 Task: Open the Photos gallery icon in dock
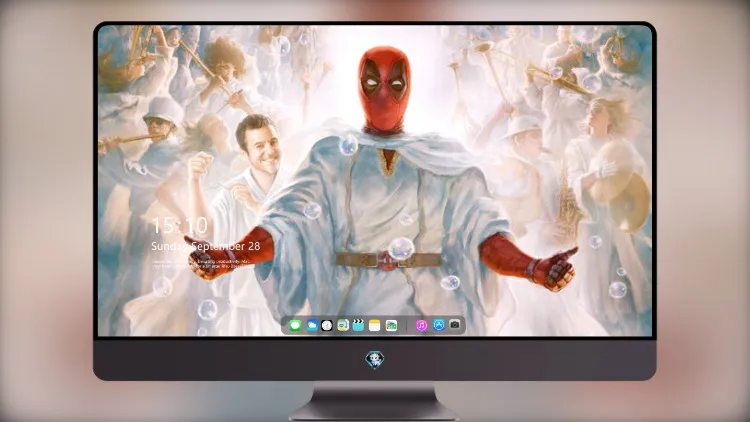391,326
